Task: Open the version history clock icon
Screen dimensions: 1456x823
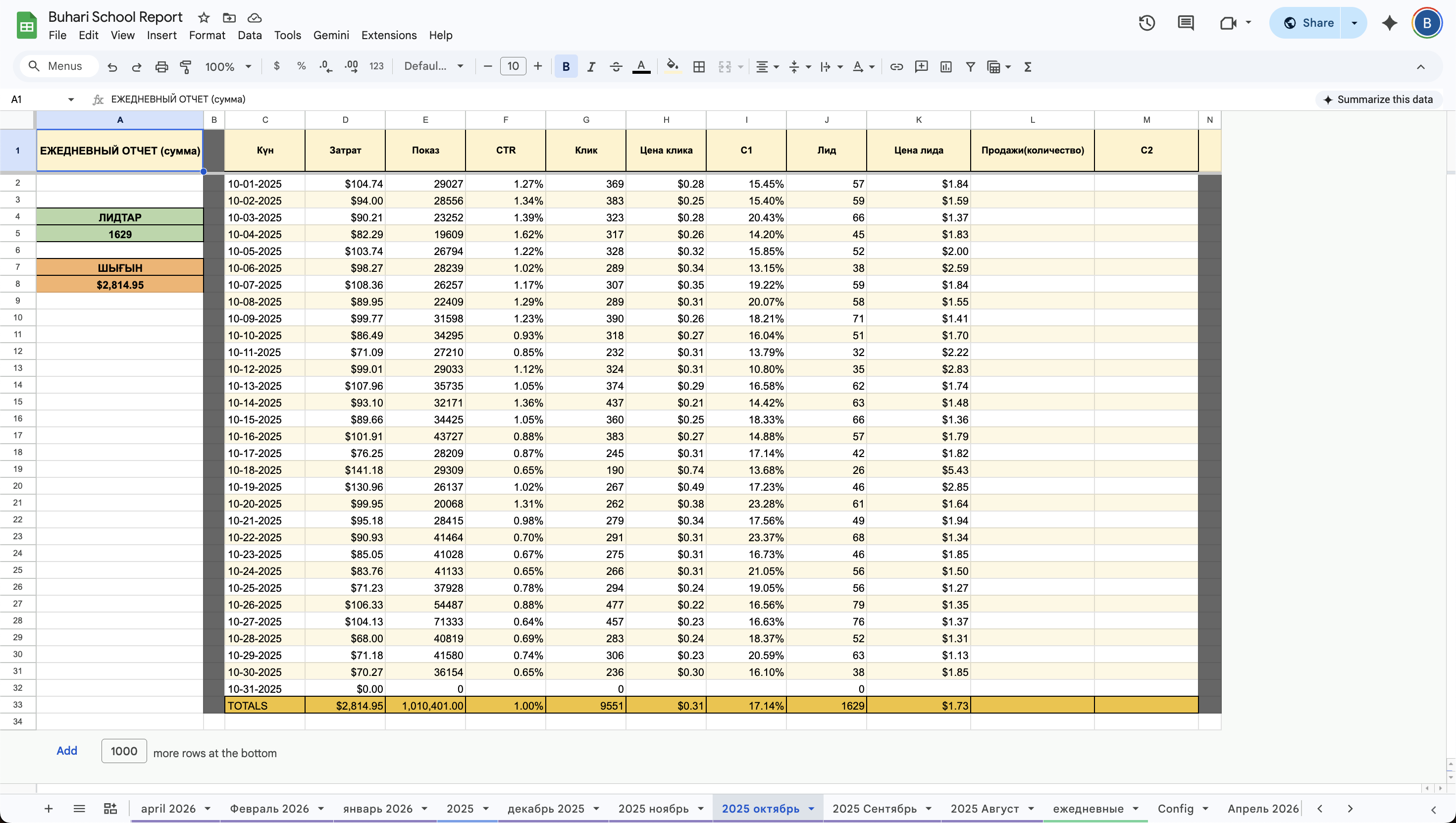Action: (1147, 23)
